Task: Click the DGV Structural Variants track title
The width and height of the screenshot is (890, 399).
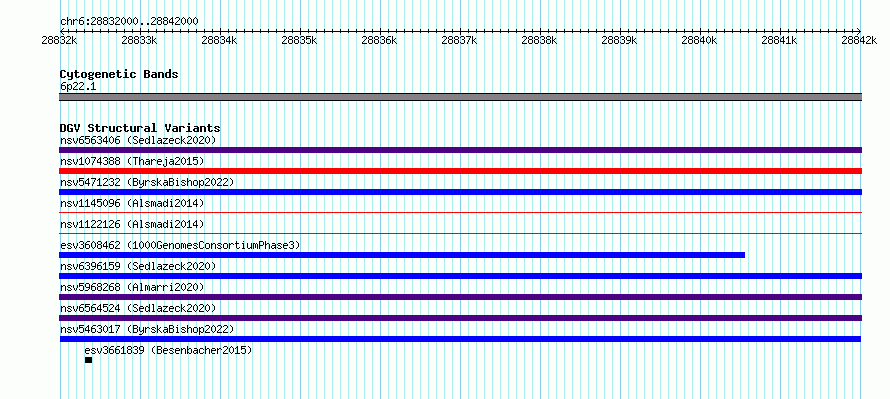Action: click(x=140, y=128)
